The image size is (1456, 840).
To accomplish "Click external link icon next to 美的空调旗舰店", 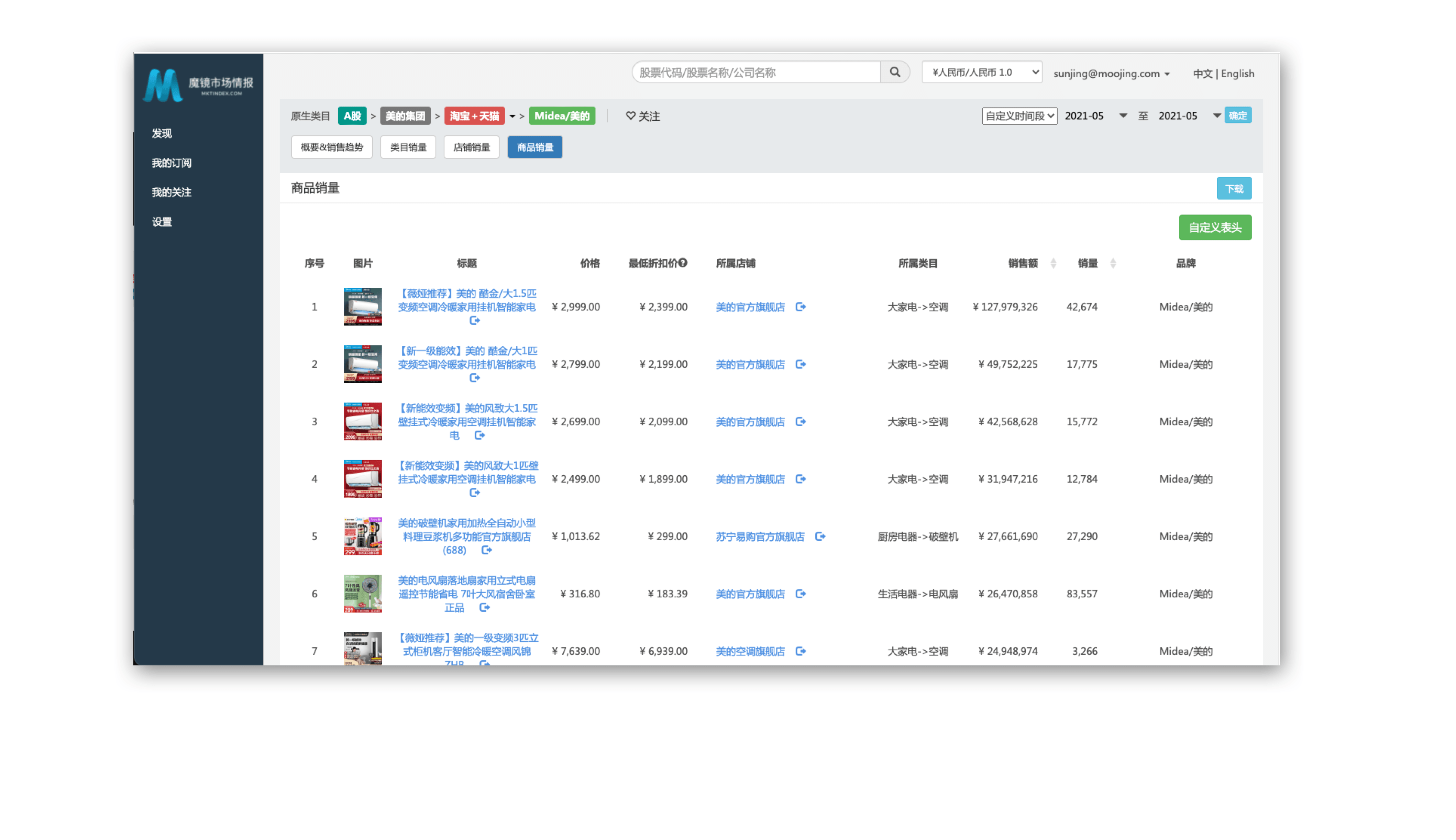I will (x=800, y=651).
